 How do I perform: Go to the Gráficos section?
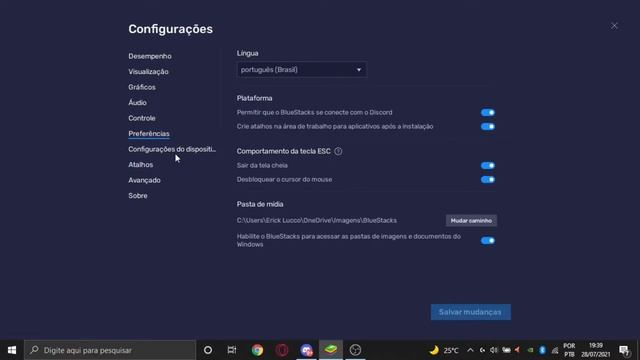click(142, 87)
